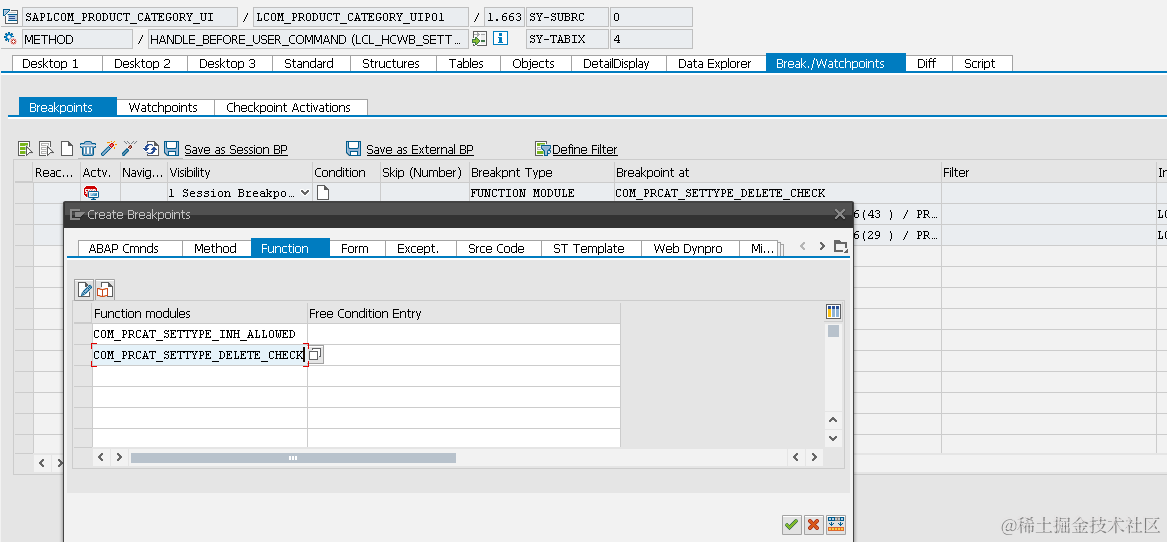Click the Visibility column header
The width and height of the screenshot is (1167, 542).
tap(240, 172)
